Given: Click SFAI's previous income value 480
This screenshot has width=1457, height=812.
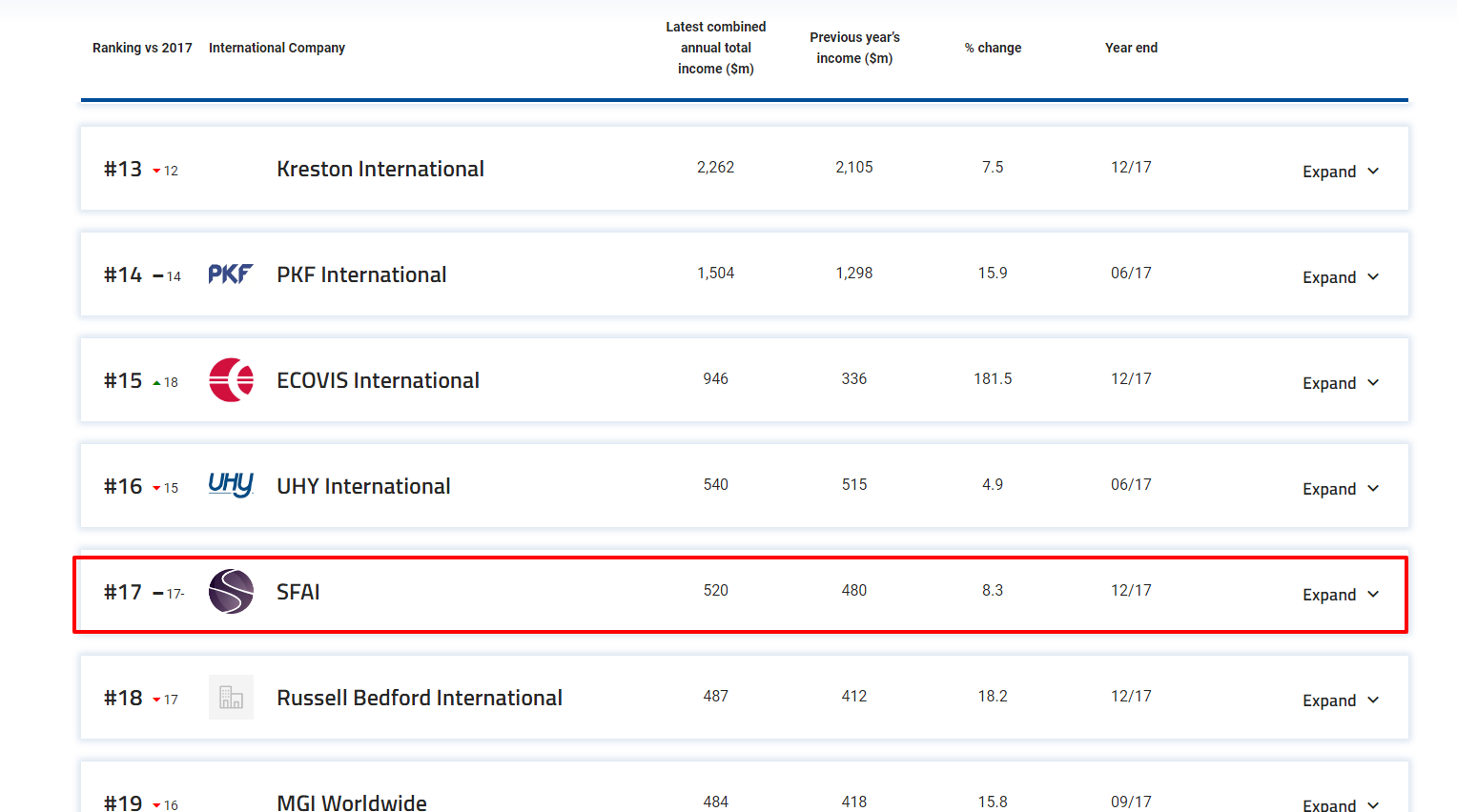Looking at the screenshot, I should coord(854,591).
